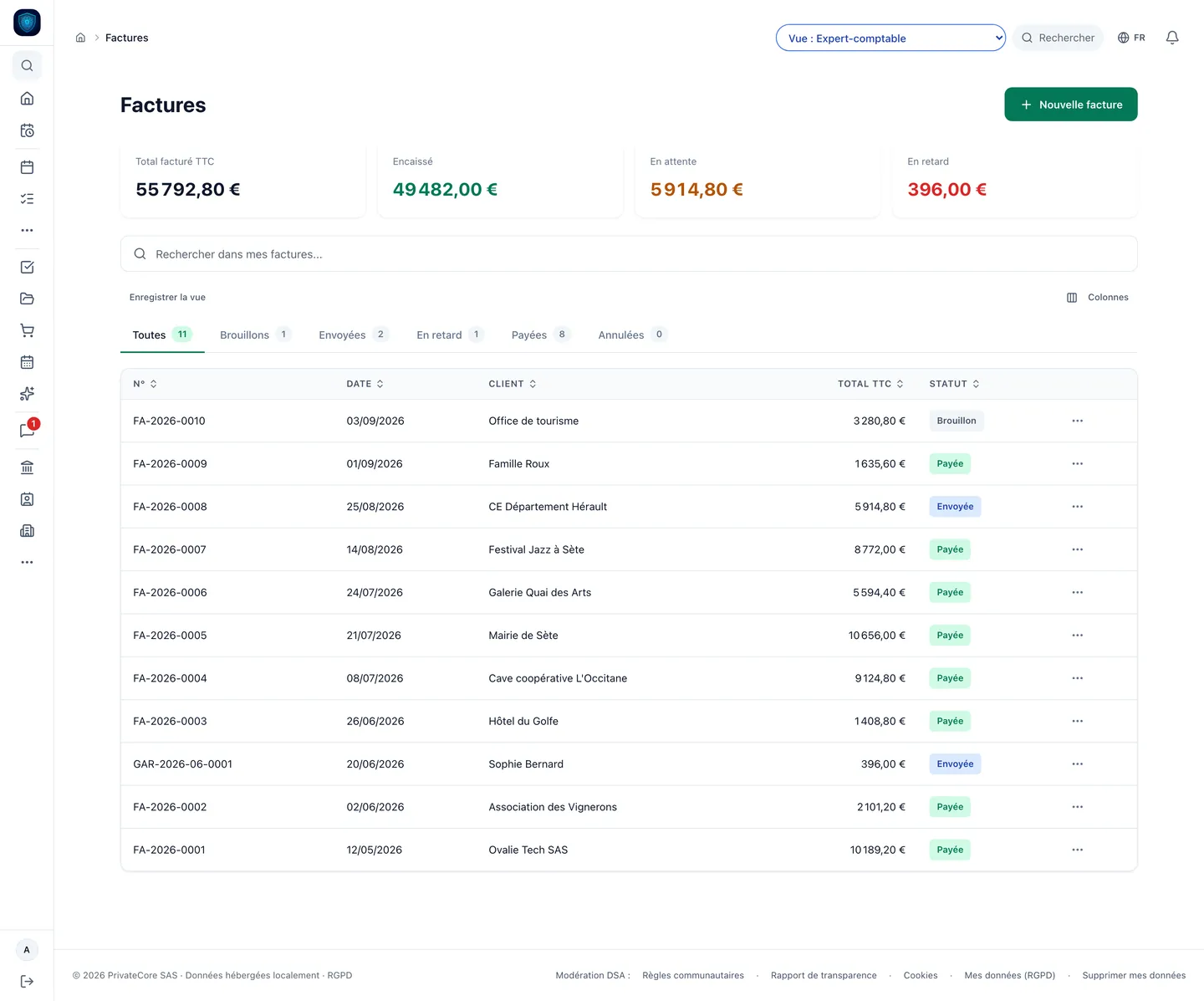The image size is (1204, 1001).
Task: Open the notifications bell
Action: pyautogui.click(x=1172, y=38)
